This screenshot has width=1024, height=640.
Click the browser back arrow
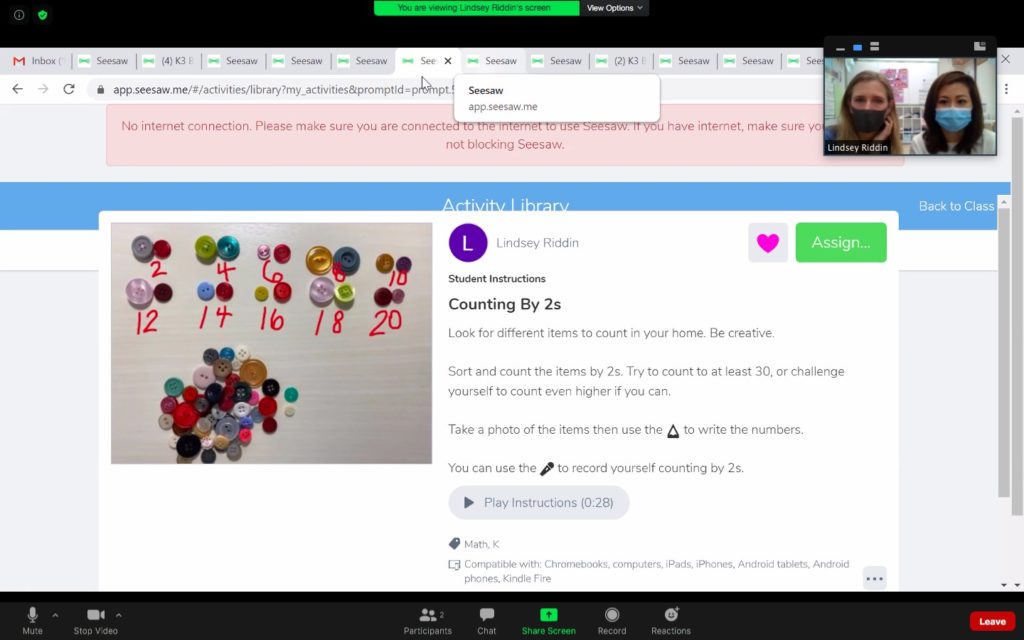[x=17, y=89]
